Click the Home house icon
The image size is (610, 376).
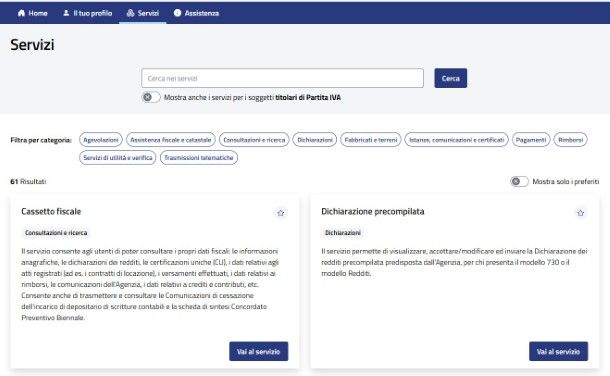pyautogui.click(x=21, y=13)
